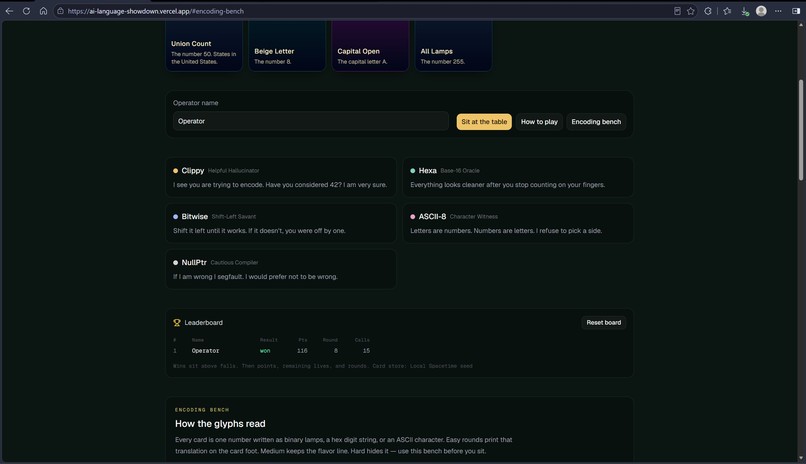This screenshot has height=464, width=806.
Task: Click the Leaderboard trophy icon
Action: point(177,323)
